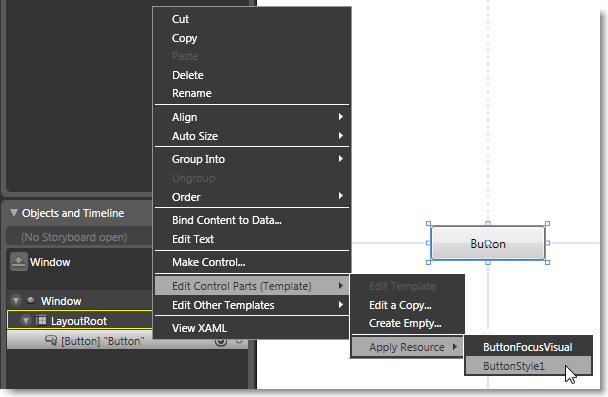Click the grid icon next to LayoutRoot

click(41, 320)
